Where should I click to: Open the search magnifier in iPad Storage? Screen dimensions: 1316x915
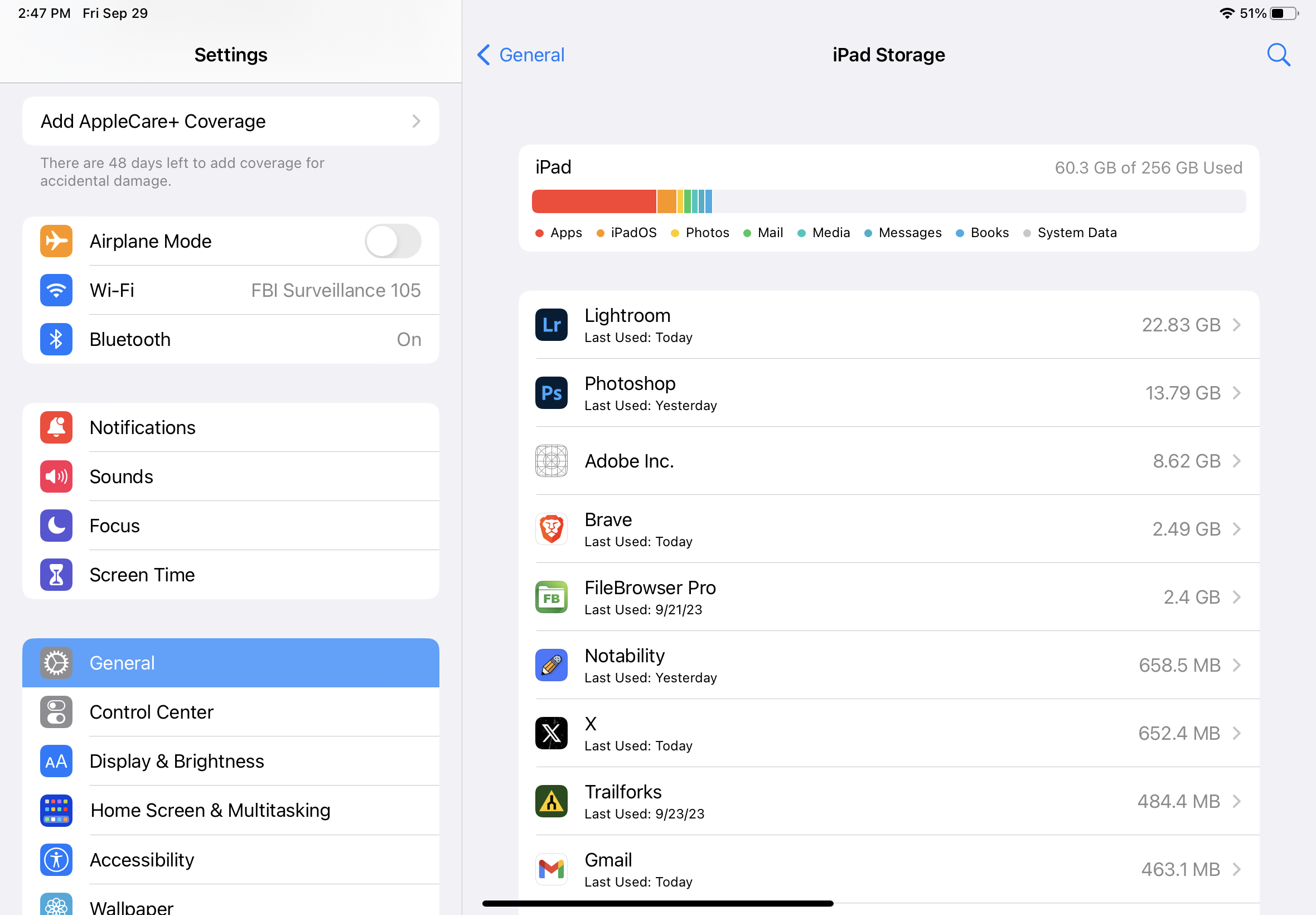1278,55
